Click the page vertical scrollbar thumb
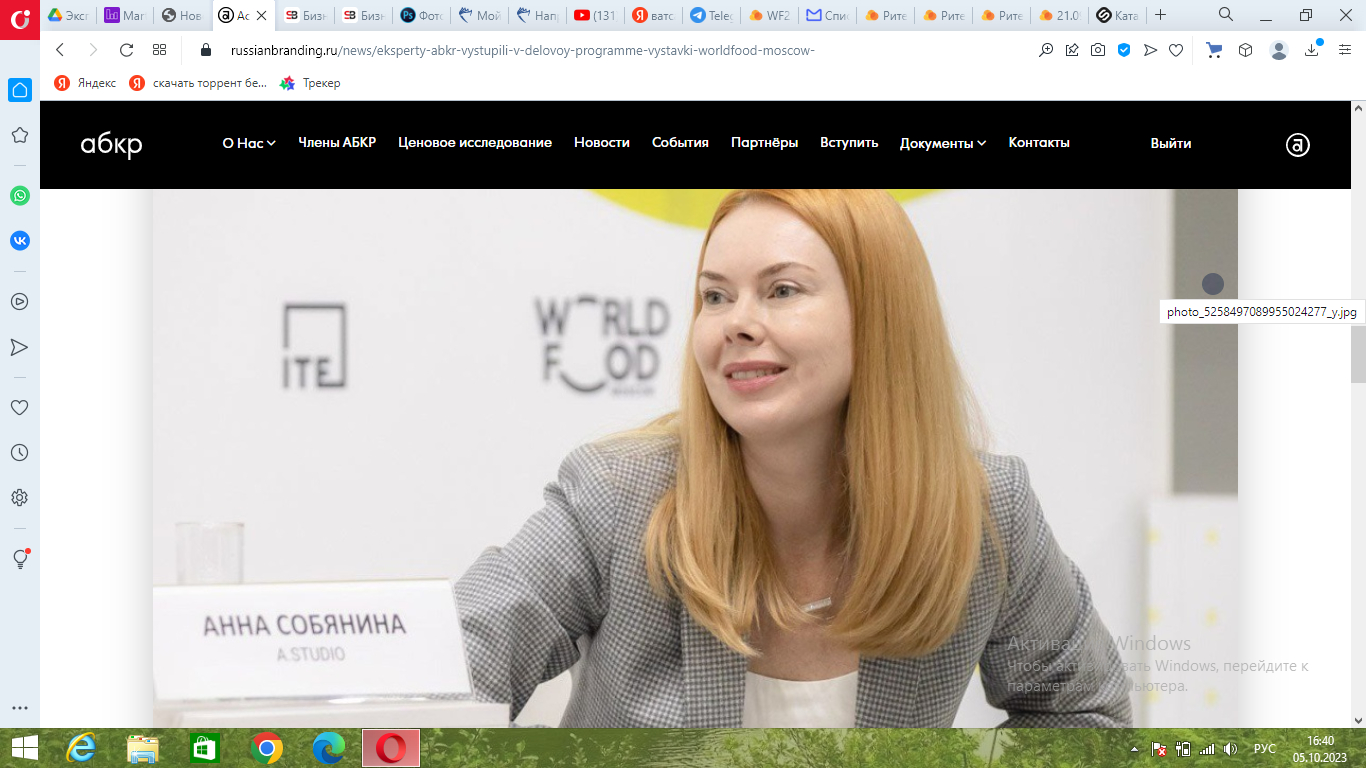The height and width of the screenshot is (768, 1366). coord(1358,354)
